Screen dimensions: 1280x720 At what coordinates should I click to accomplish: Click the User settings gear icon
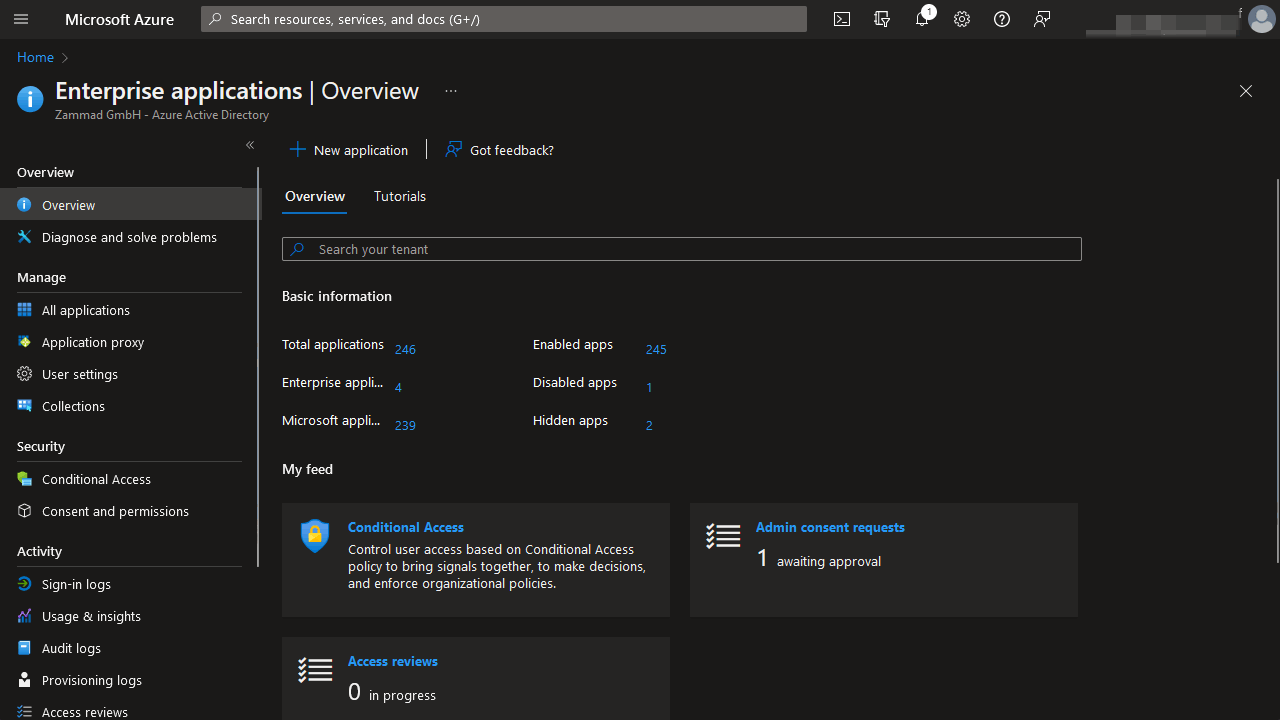coord(25,374)
